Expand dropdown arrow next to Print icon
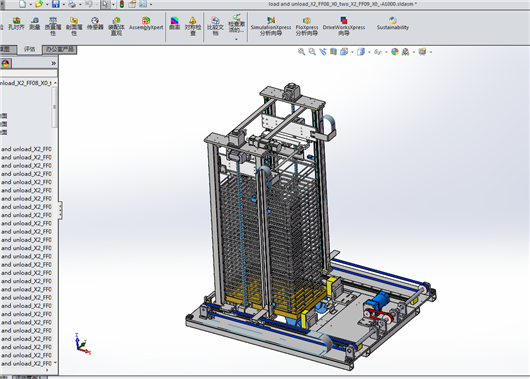The image size is (530, 379). [x=80, y=5]
